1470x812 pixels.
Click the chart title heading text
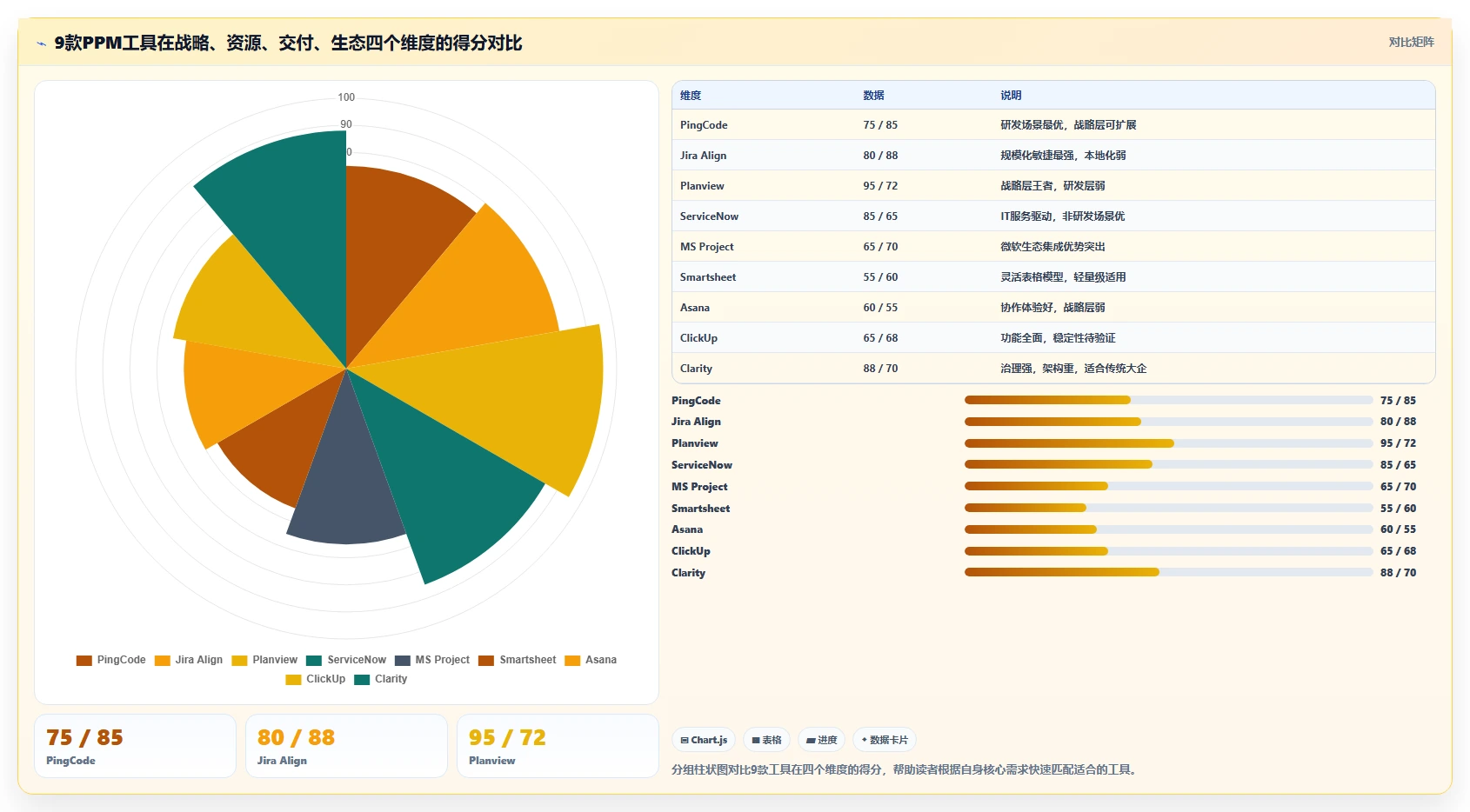coord(288,43)
